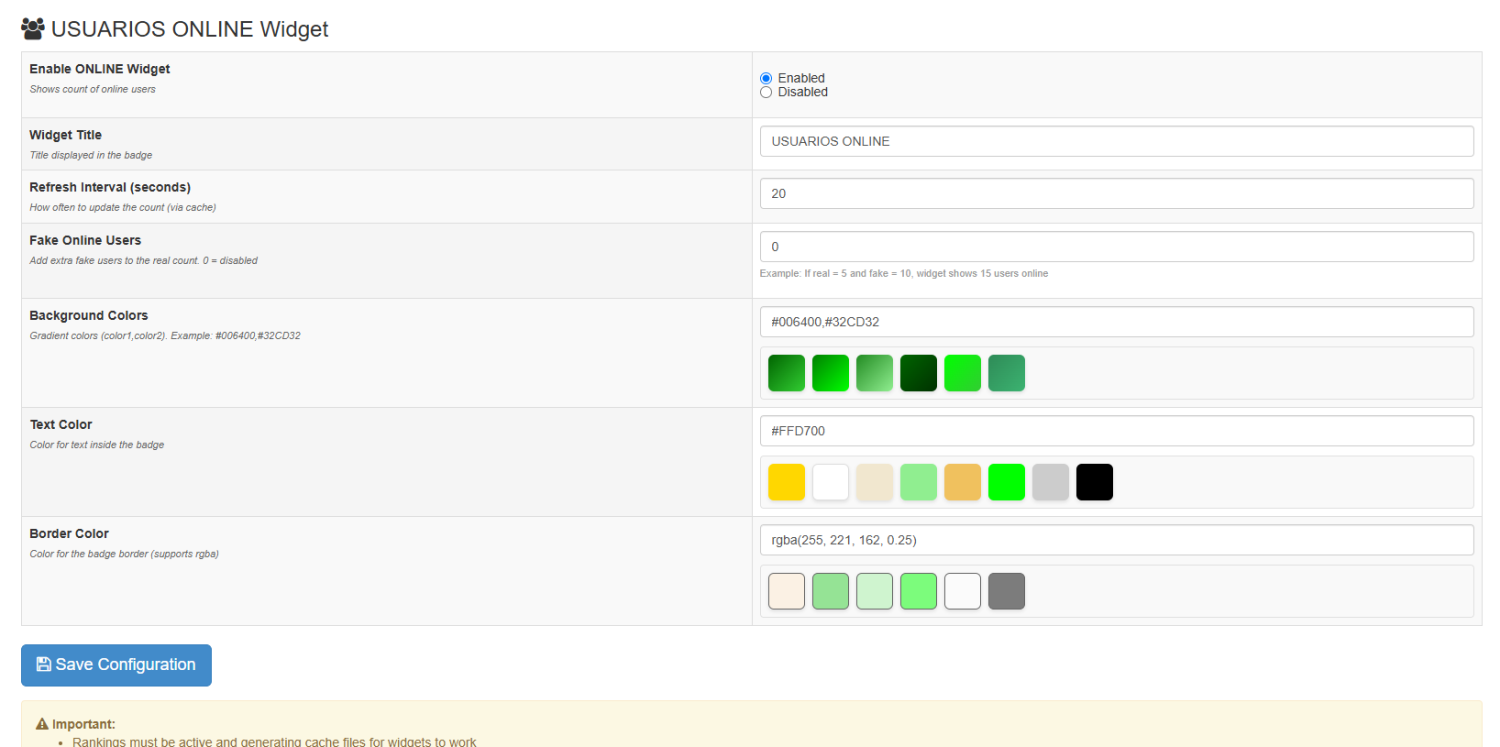The height and width of the screenshot is (747, 1500).
Task: Select the bright lime text color swatch
Action: point(1006,482)
